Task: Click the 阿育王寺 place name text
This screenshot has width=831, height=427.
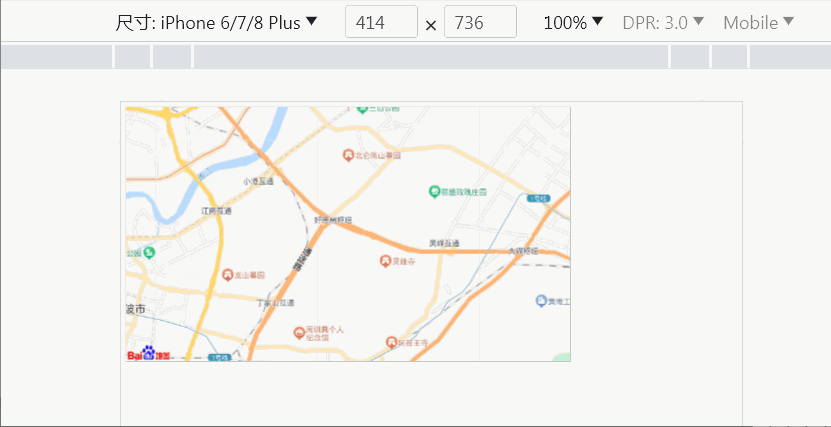Action: [x=413, y=343]
